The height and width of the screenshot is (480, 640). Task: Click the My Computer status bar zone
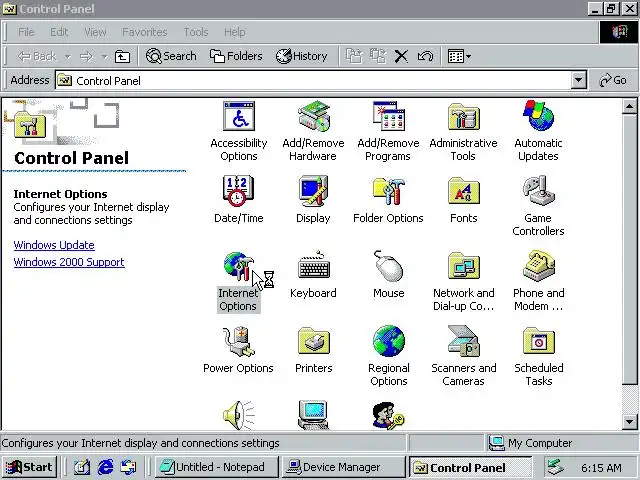click(x=562, y=443)
